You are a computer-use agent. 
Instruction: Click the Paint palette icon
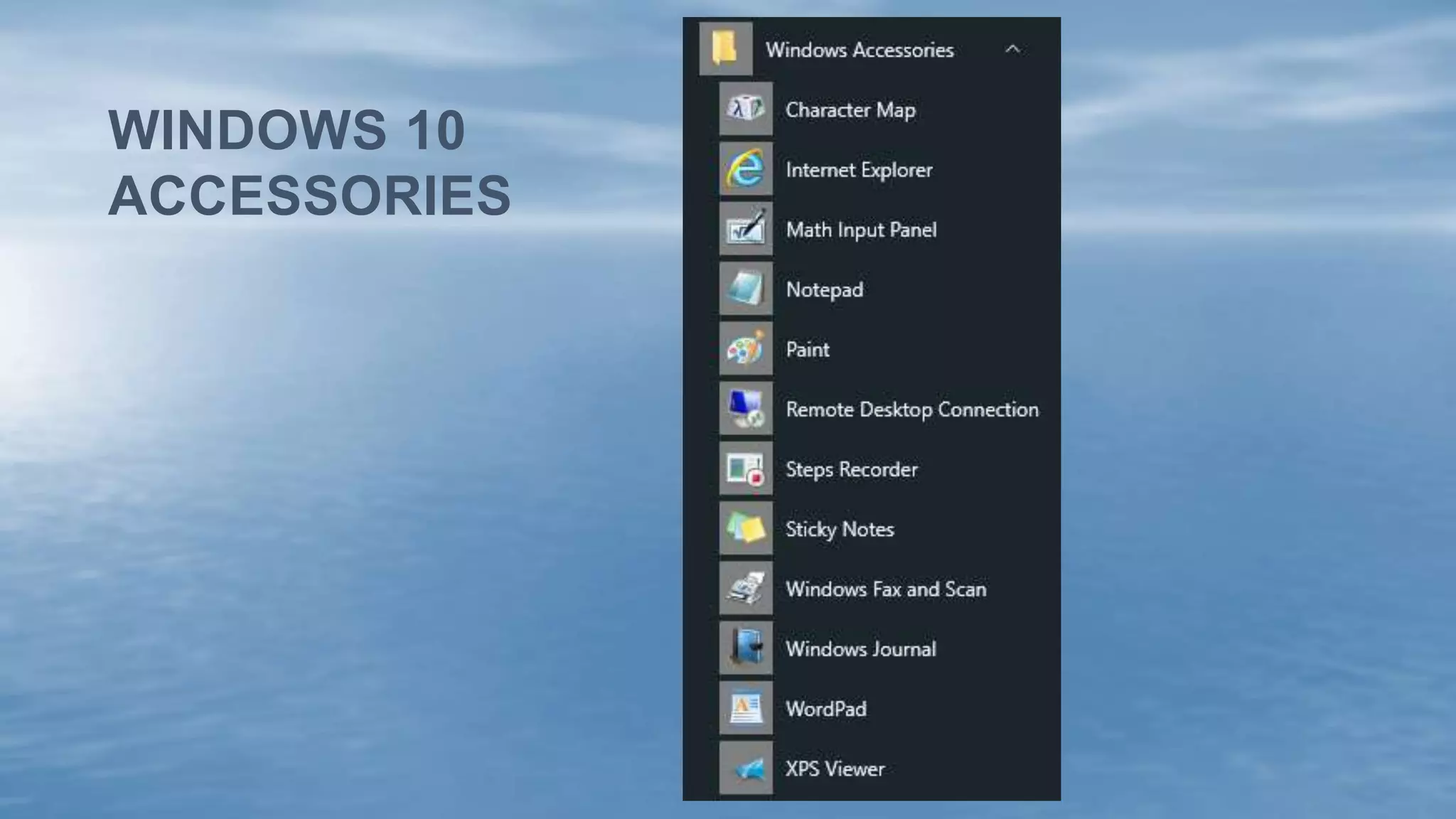[746, 348]
